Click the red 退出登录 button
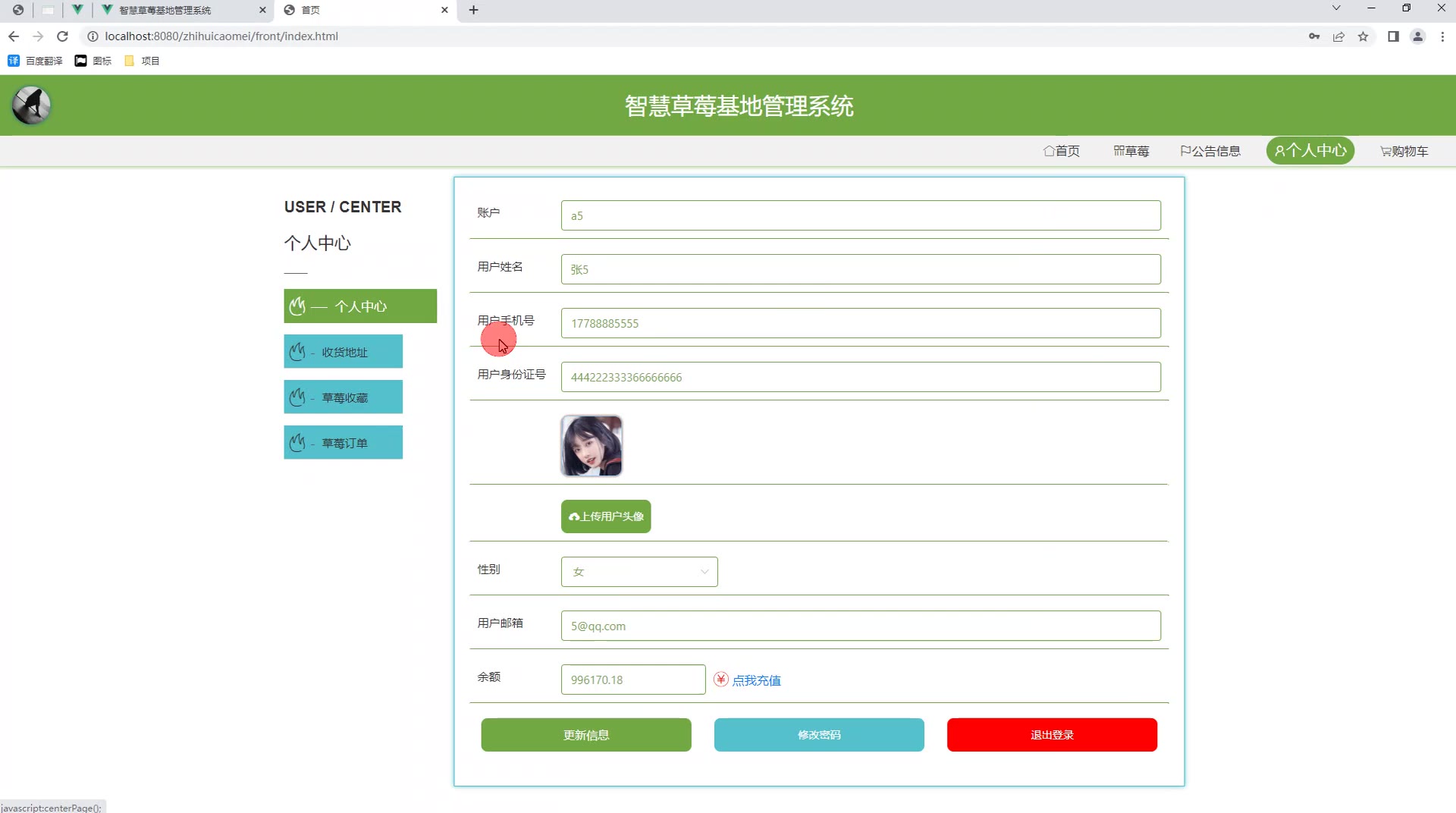This screenshot has height=813, width=1456. (x=1052, y=735)
